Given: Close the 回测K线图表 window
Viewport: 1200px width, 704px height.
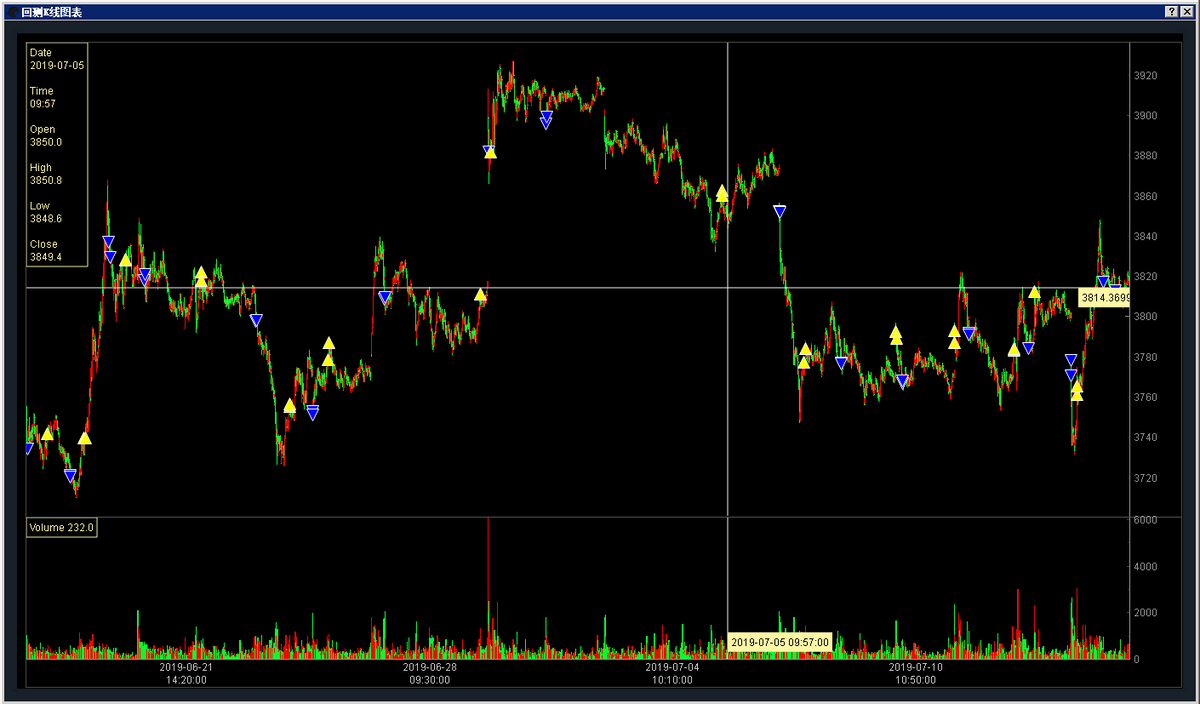Looking at the screenshot, I should pos(1187,11).
